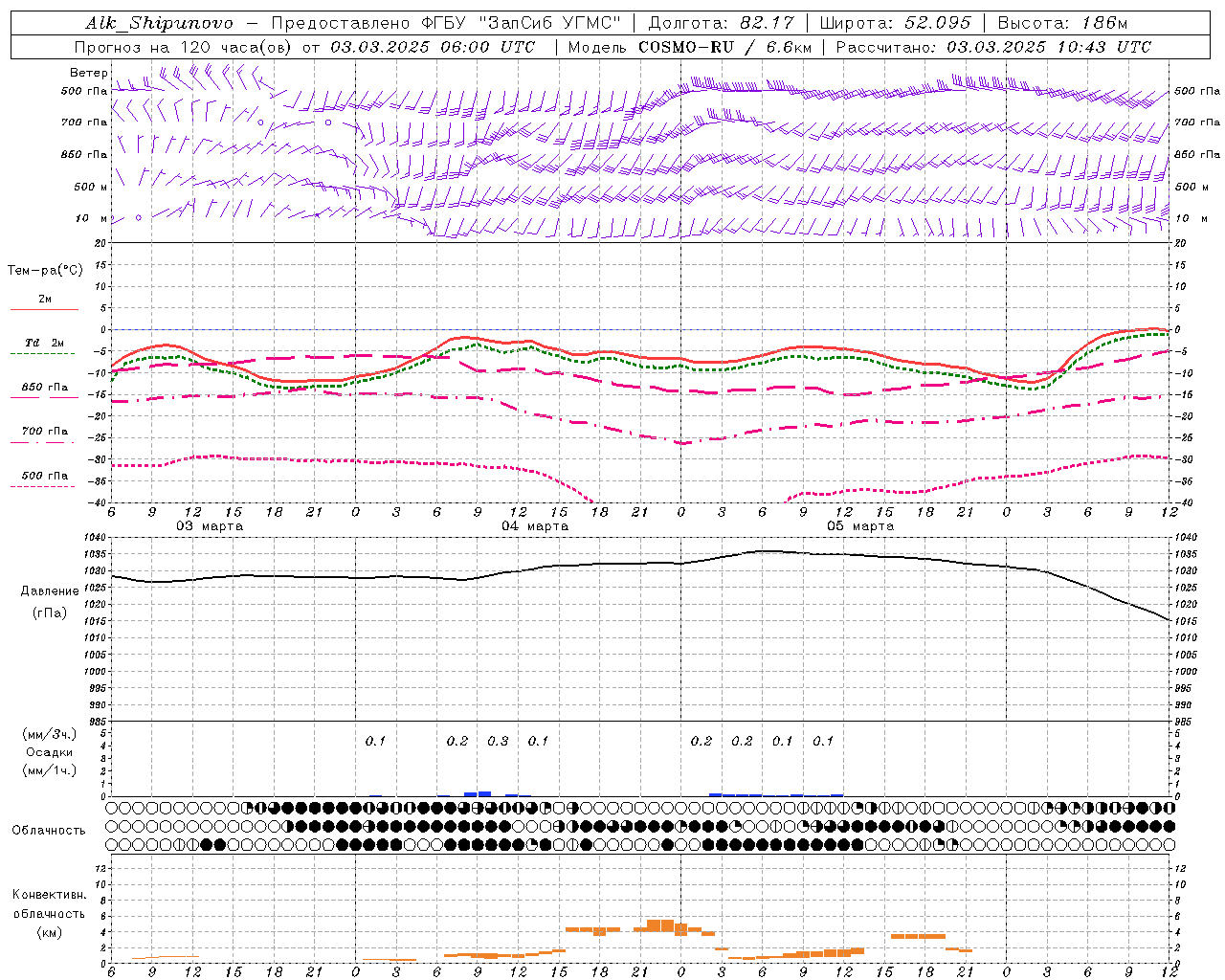The image size is (1225, 980).
Task: Click the Давление pressure panel label
Action: [x=50, y=591]
